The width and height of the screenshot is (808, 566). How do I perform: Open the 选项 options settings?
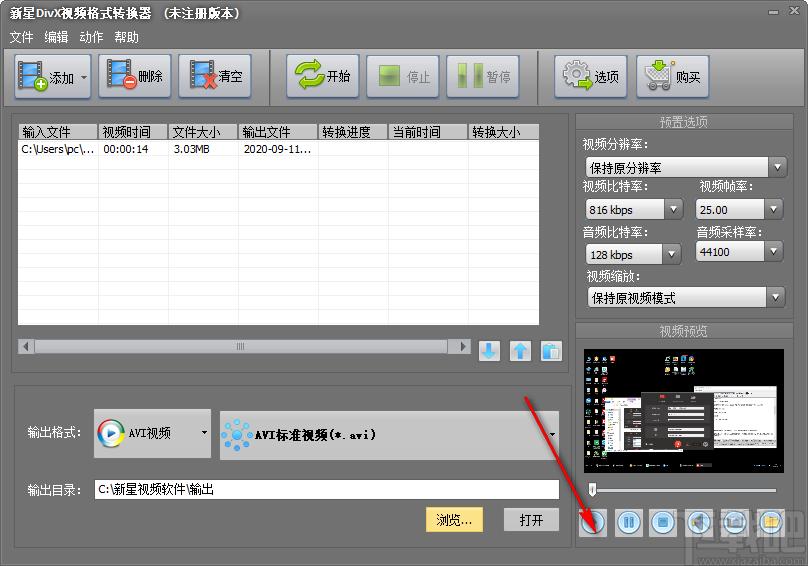click(x=591, y=76)
